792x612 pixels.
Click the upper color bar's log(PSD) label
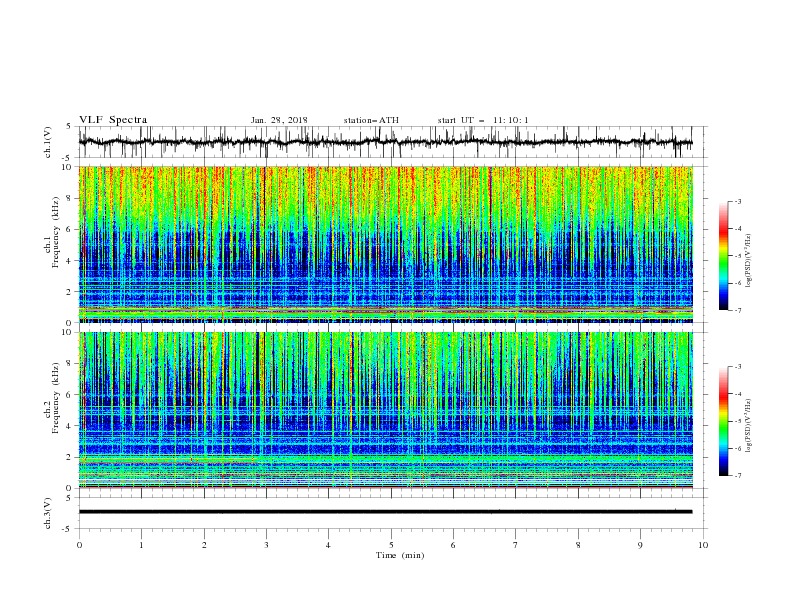[x=749, y=261]
